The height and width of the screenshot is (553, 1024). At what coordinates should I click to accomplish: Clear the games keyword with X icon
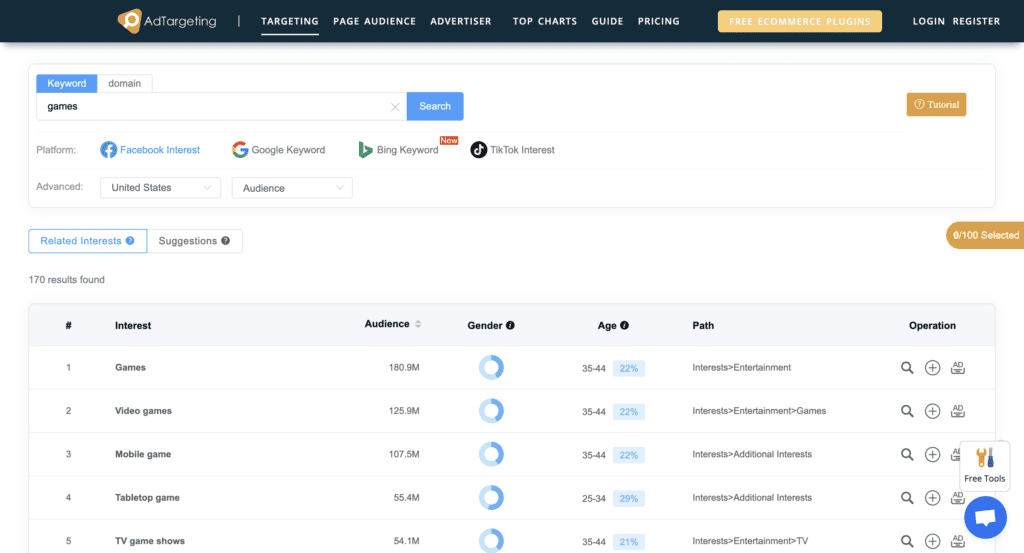pos(395,107)
